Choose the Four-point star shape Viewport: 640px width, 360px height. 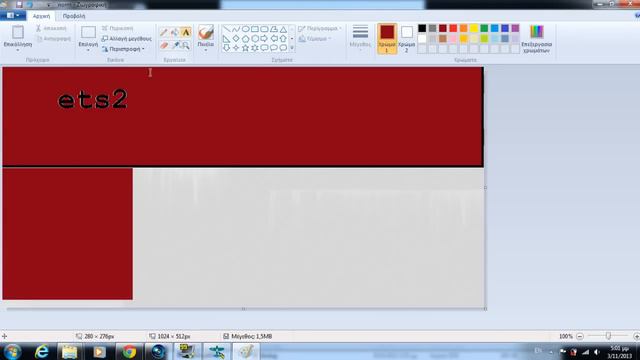(x=236, y=48)
